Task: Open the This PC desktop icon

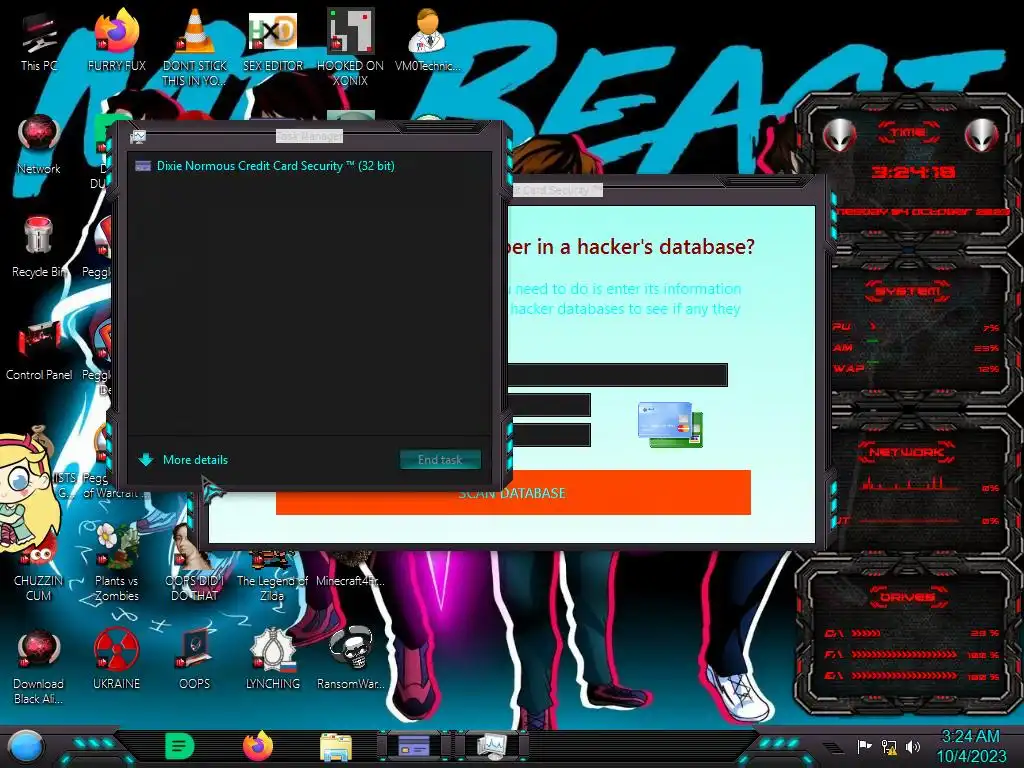Action: click(38, 40)
